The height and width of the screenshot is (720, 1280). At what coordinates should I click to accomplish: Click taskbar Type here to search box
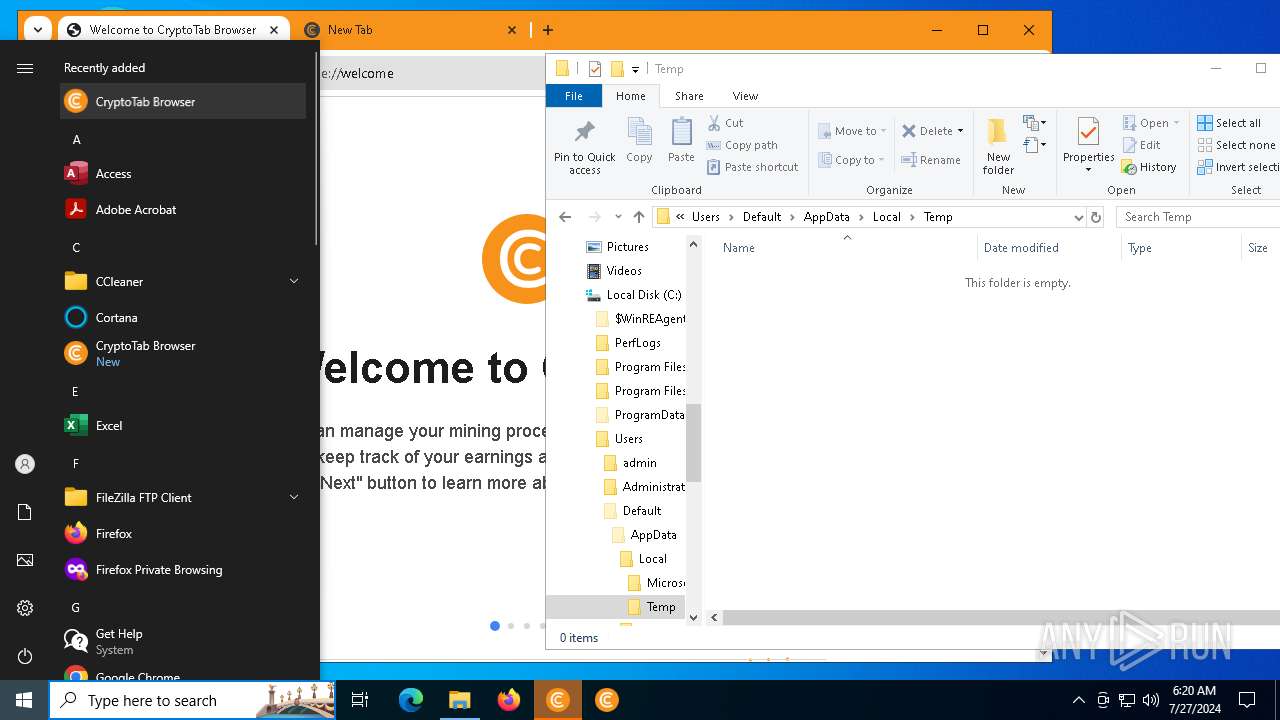point(193,700)
